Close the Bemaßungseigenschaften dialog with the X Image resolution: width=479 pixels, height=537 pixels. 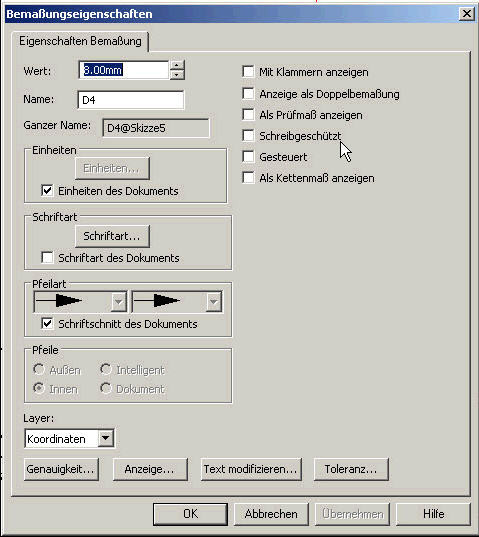pos(466,14)
